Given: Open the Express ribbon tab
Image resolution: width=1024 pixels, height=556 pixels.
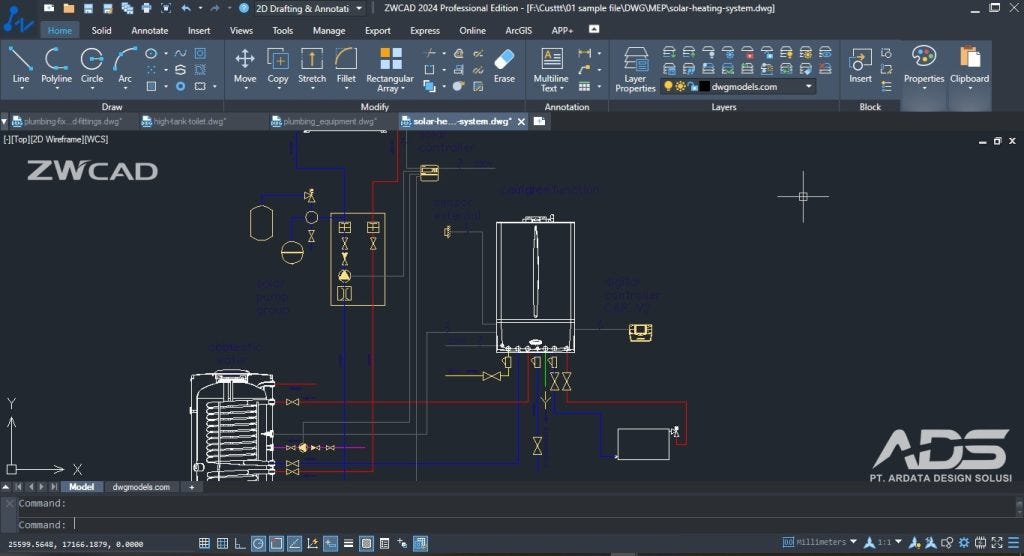Looking at the screenshot, I should click(x=424, y=31).
